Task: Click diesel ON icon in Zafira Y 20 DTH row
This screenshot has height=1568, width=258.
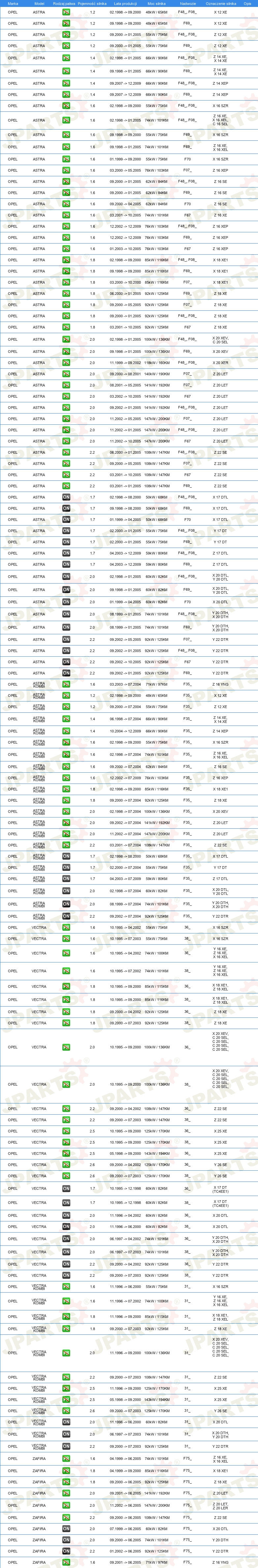Action: click(66, 1541)
